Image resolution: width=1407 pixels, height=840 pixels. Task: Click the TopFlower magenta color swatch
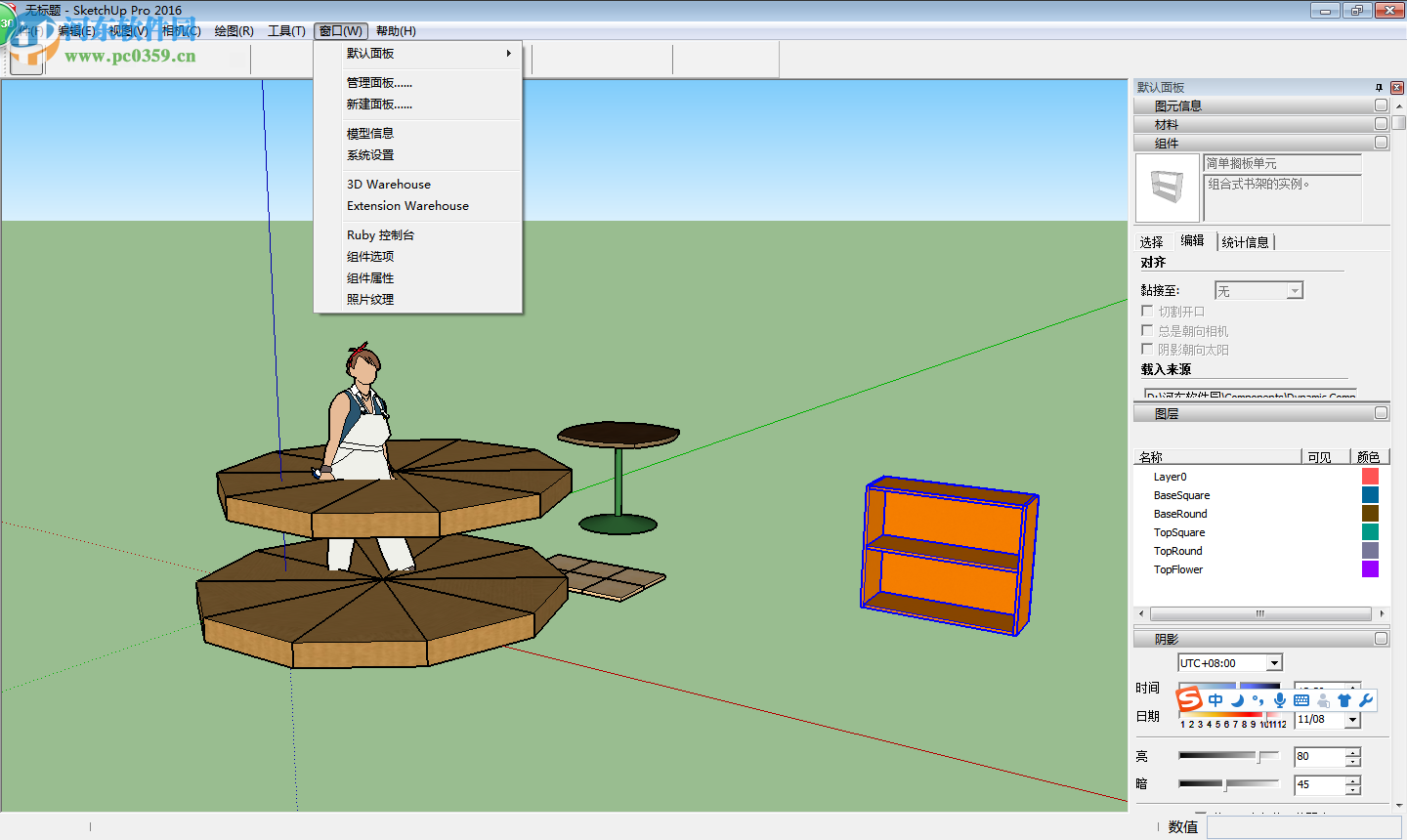(x=1370, y=568)
